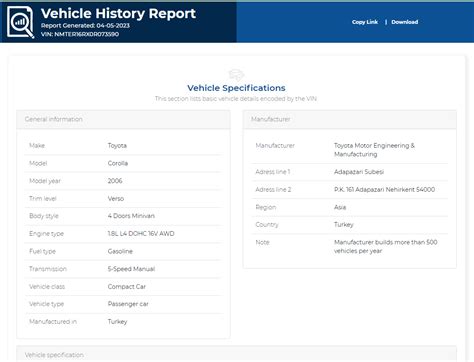474x362 pixels.
Task: Select the Compact Car value
Action: tap(127, 287)
